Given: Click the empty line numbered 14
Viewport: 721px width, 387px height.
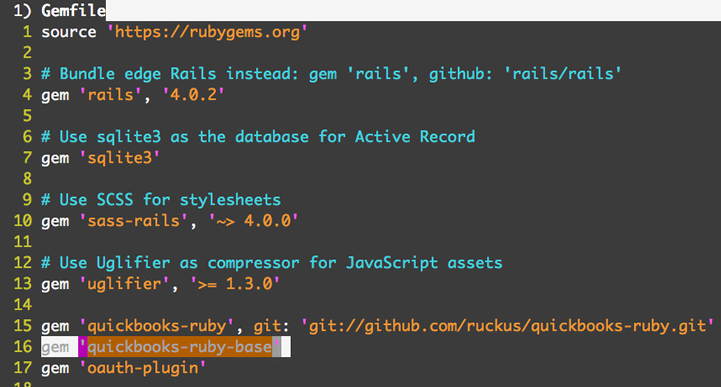Looking at the screenshot, I should coord(23,304).
